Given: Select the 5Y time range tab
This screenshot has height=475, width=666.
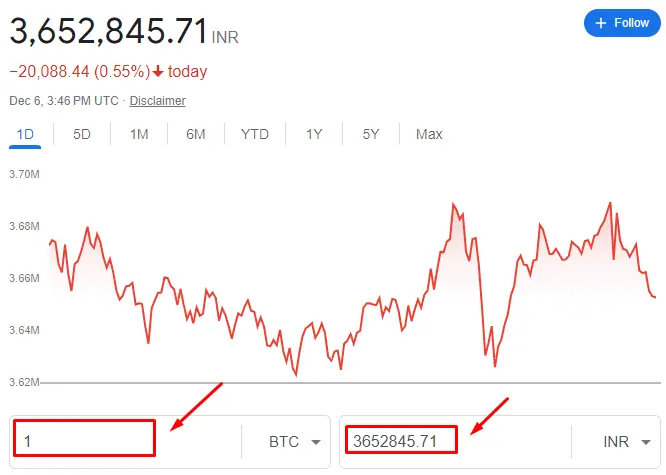Looking at the screenshot, I should pyautogui.click(x=371, y=134).
